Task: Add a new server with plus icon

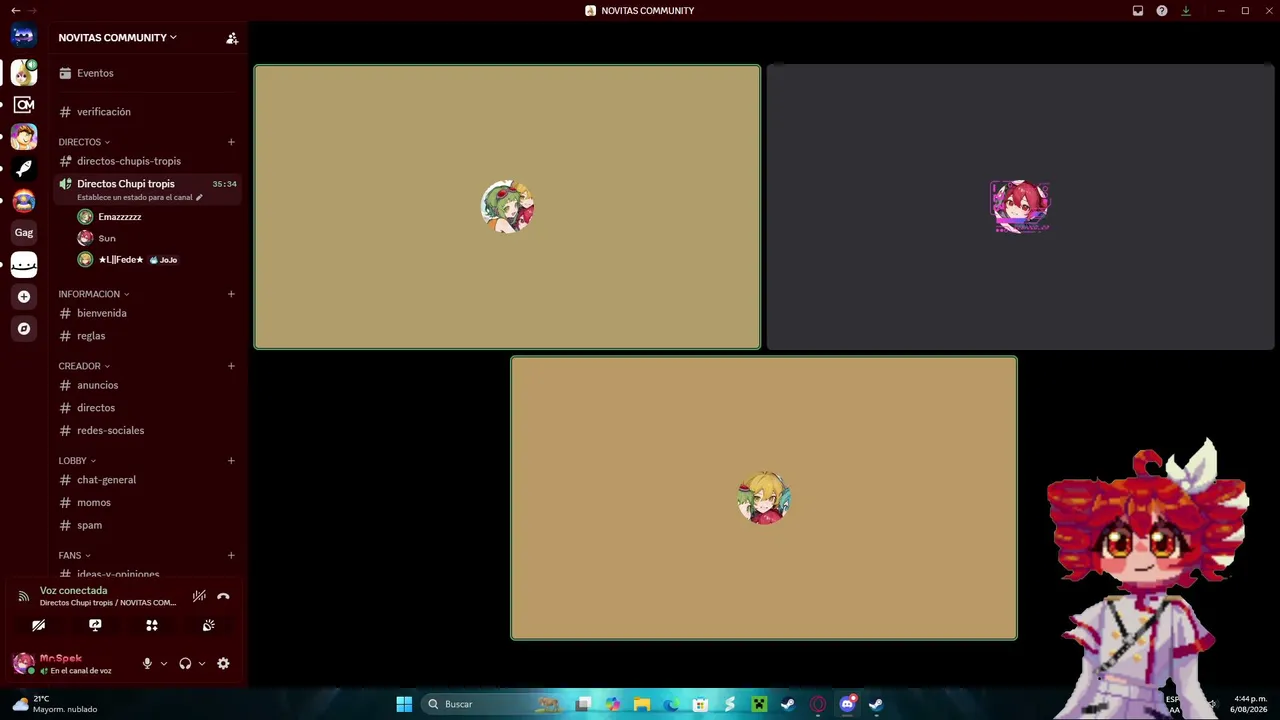Action: pyautogui.click(x=24, y=296)
